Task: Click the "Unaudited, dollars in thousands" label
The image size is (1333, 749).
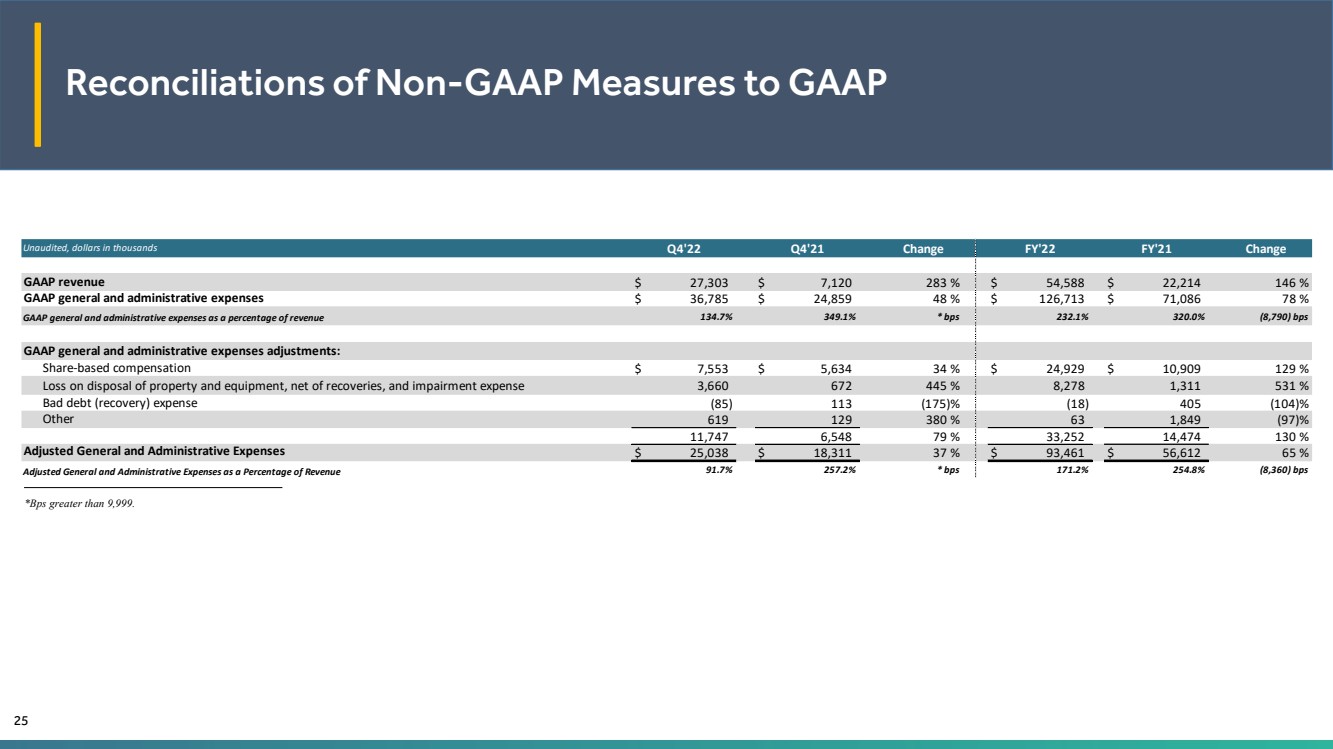Action: 90,248
